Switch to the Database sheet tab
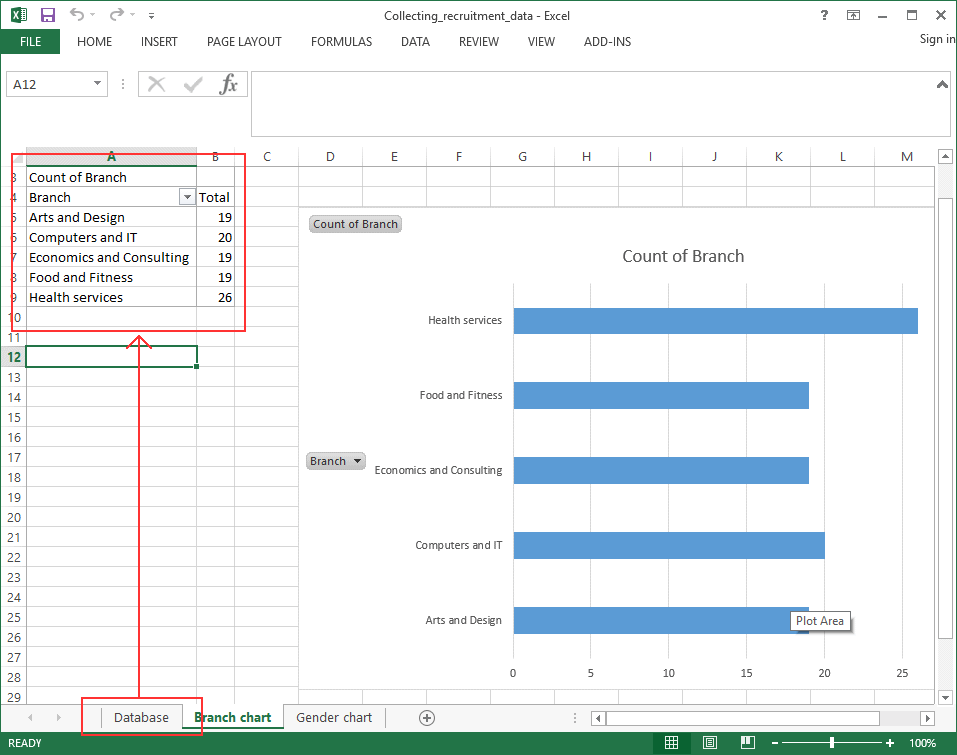The image size is (957, 755). tap(141, 717)
